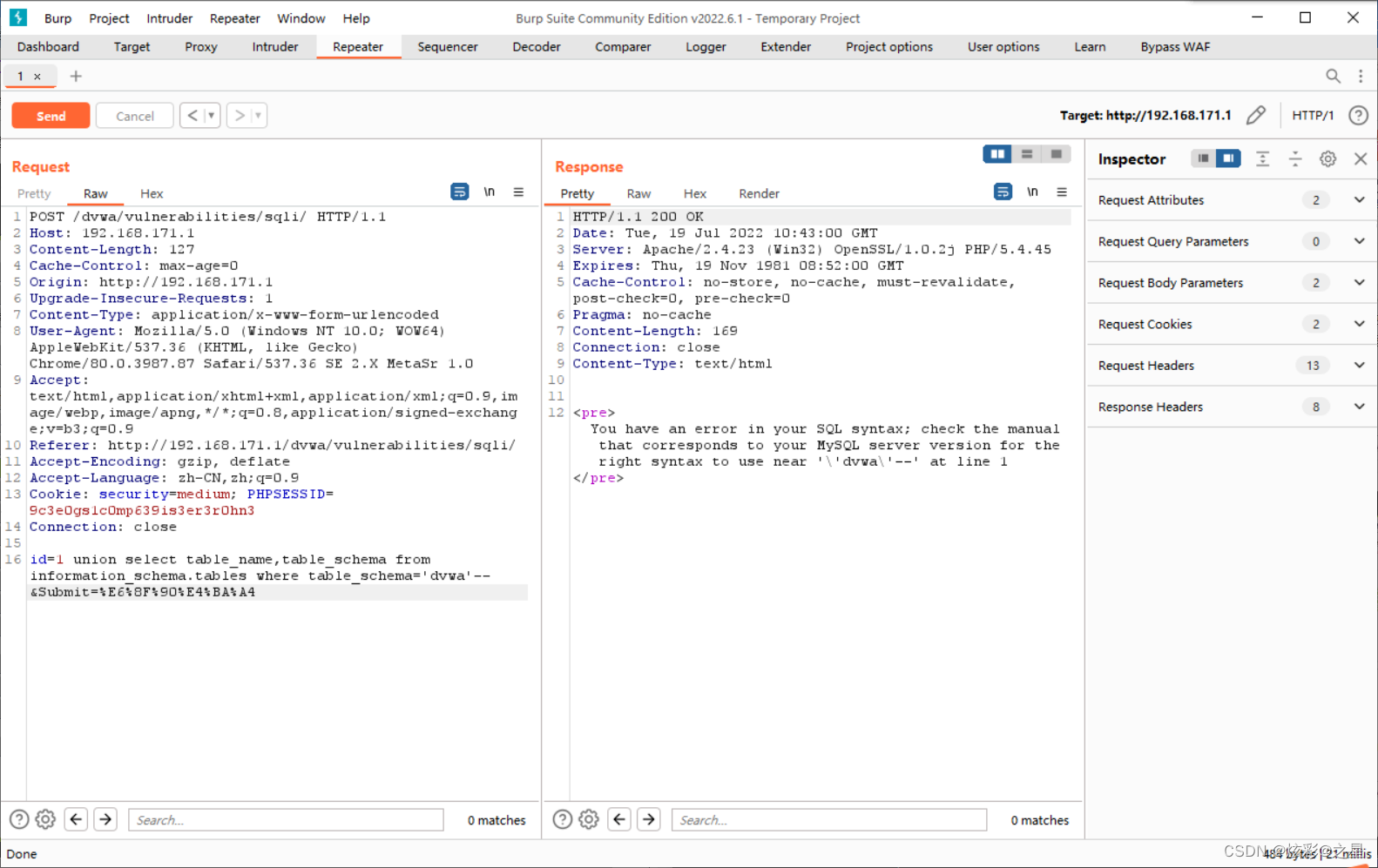Image resolution: width=1378 pixels, height=868 pixels.
Task: Open Request search settings gear
Action: [46, 819]
